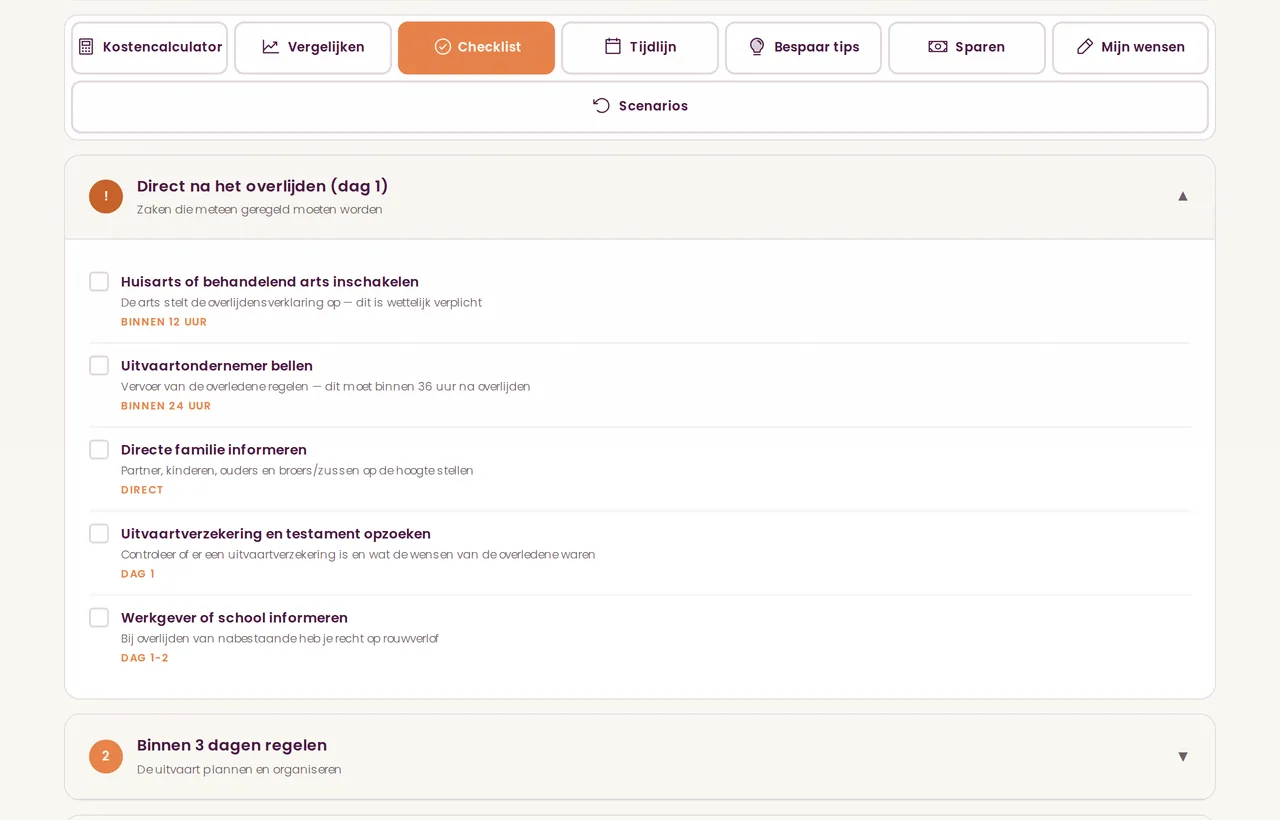The image size is (1280, 820).
Task: Click the circular arrow icon on Scenarios
Action: click(601, 106)
